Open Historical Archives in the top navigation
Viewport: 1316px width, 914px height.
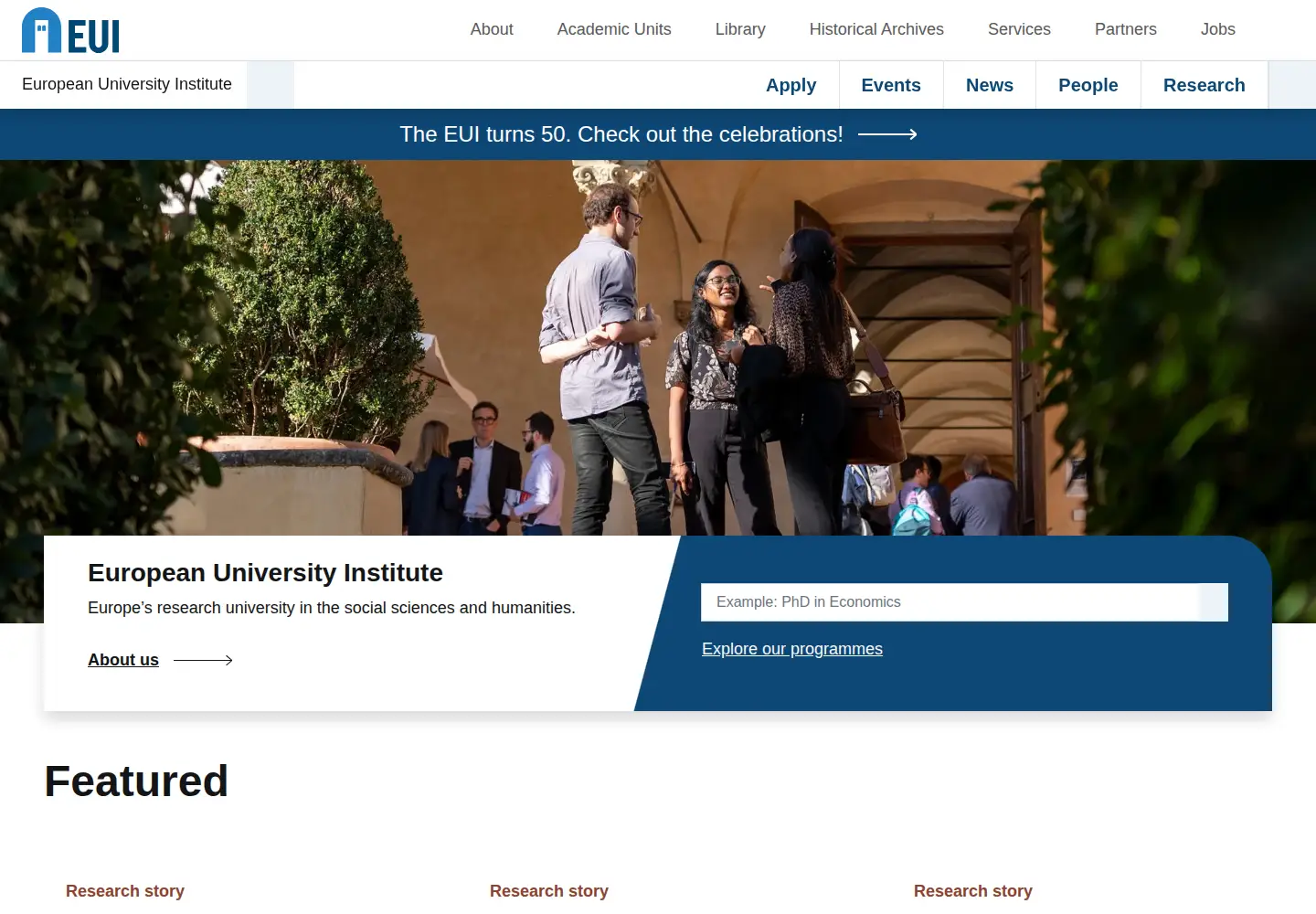(x=876, y=29)
